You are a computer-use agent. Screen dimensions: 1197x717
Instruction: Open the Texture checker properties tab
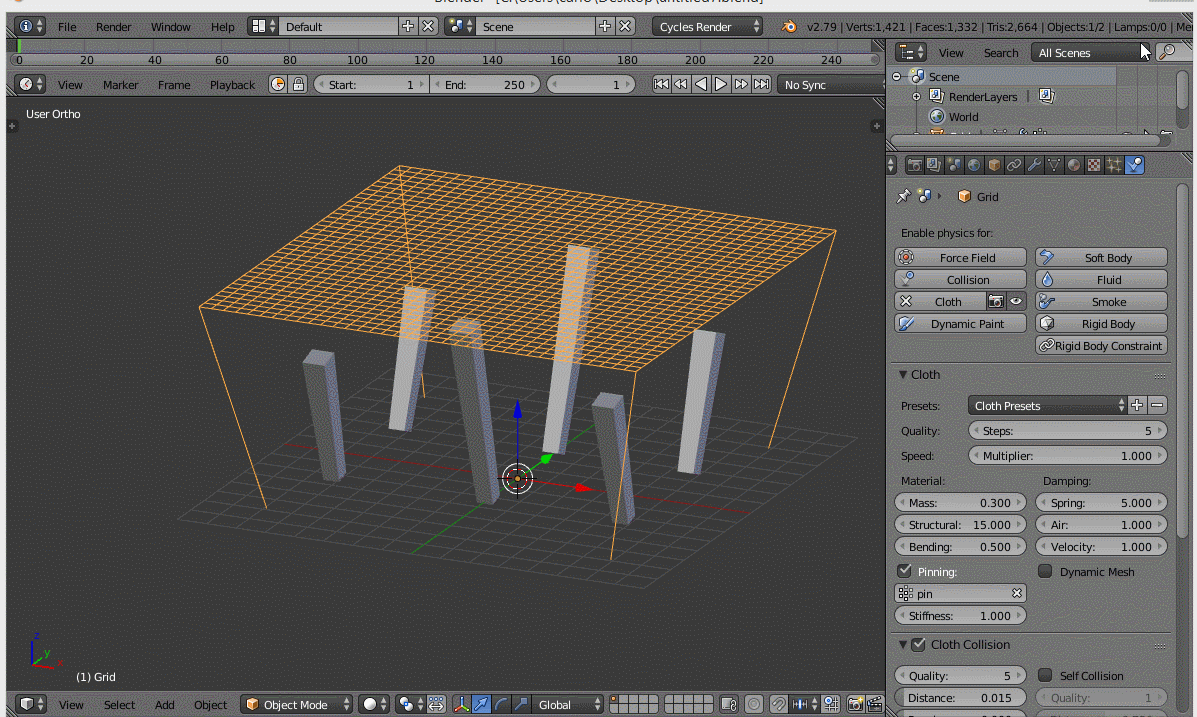point(1092,164)
